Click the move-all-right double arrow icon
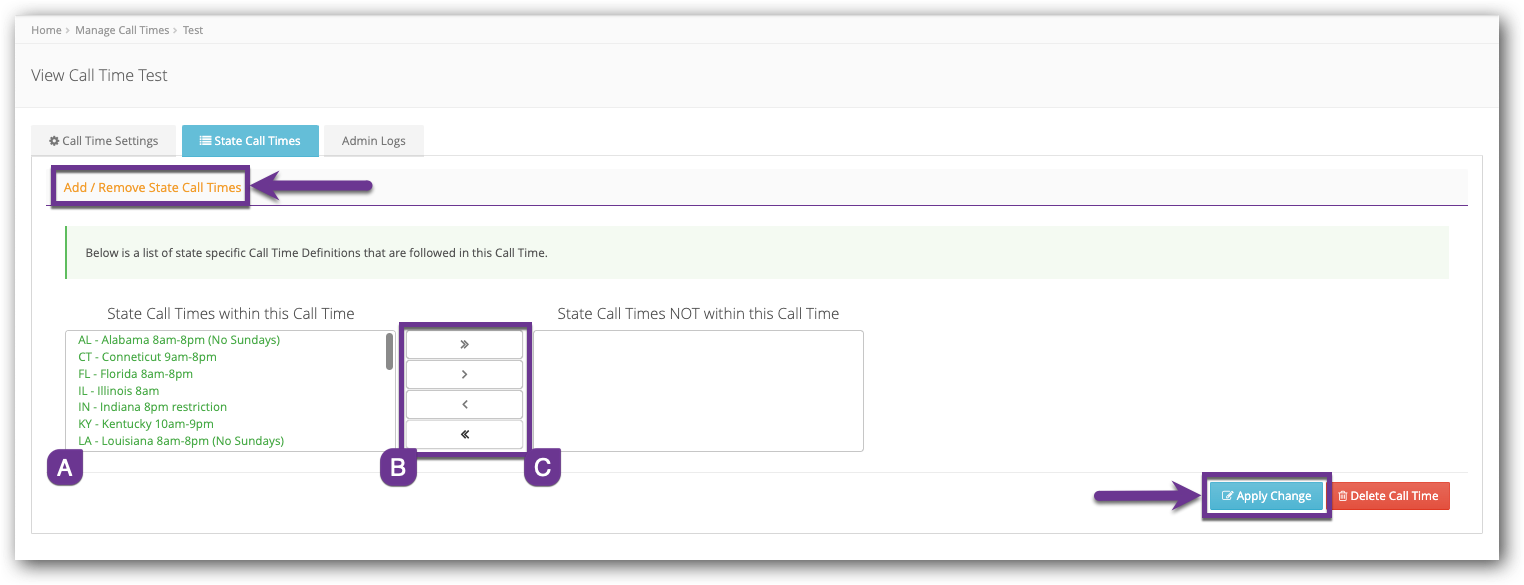This screenshot has height=585, width=1524. click(463, 343)
